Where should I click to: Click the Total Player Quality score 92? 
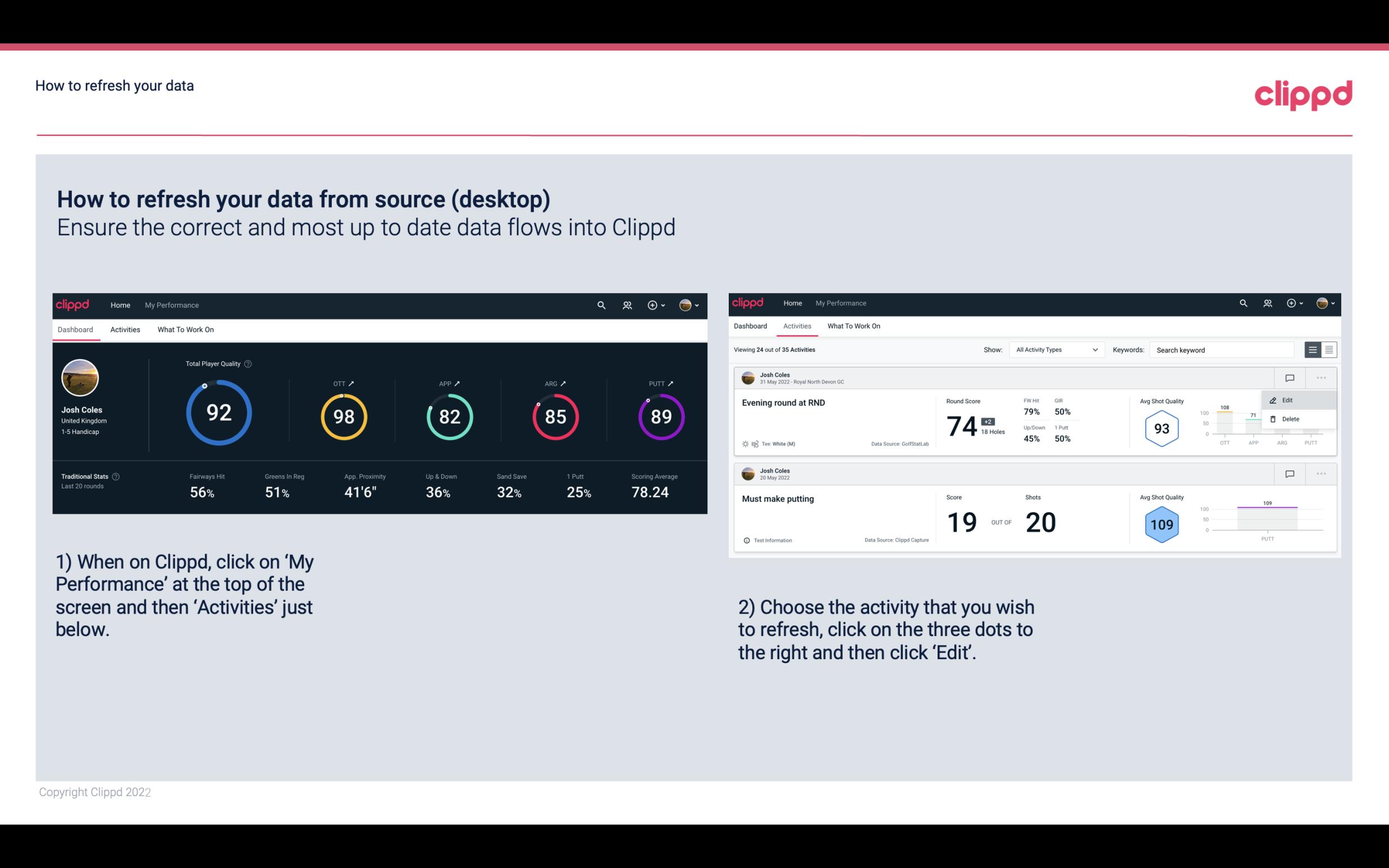(x=218, y=414)
